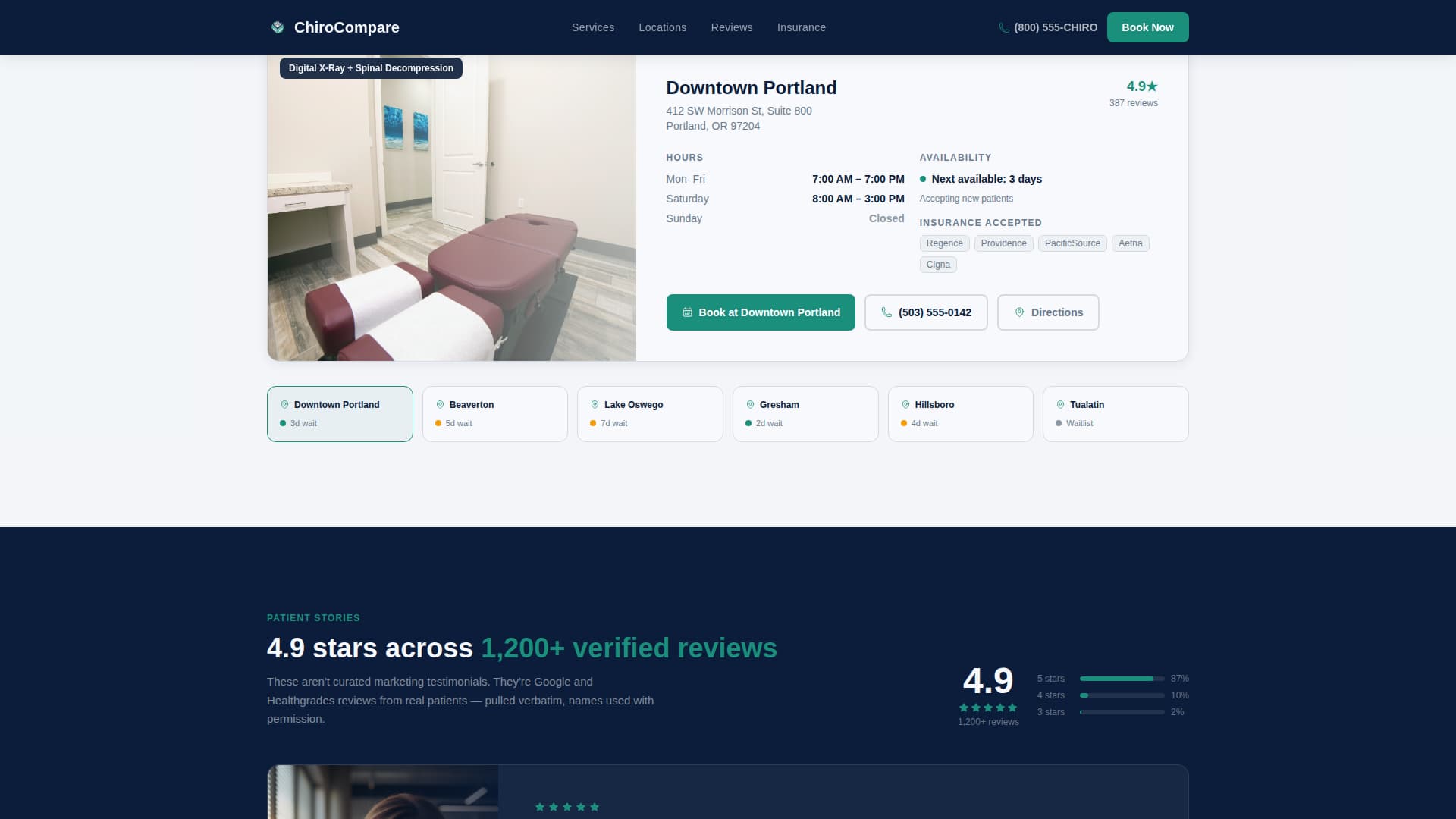1456x819 pixels.
Task: Click the location pin icon on Beaverton card
Action: (440, 405)
